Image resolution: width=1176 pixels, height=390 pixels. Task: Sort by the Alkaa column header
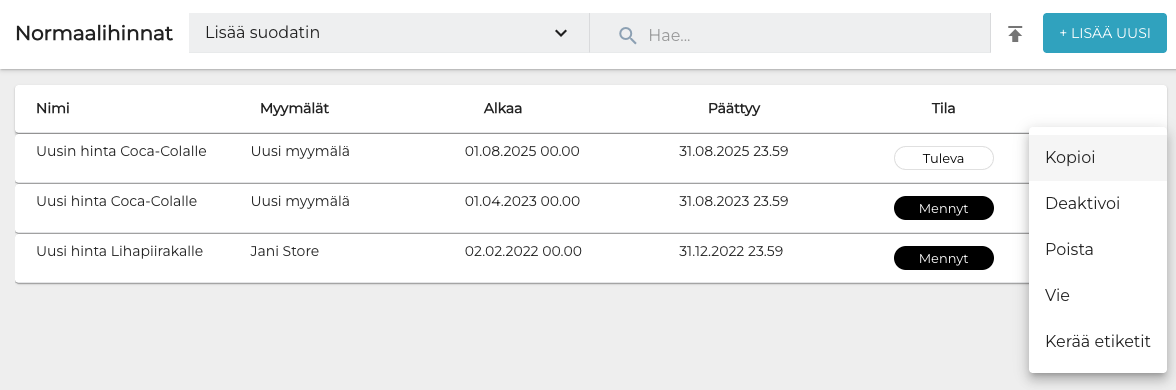(502, 108)
